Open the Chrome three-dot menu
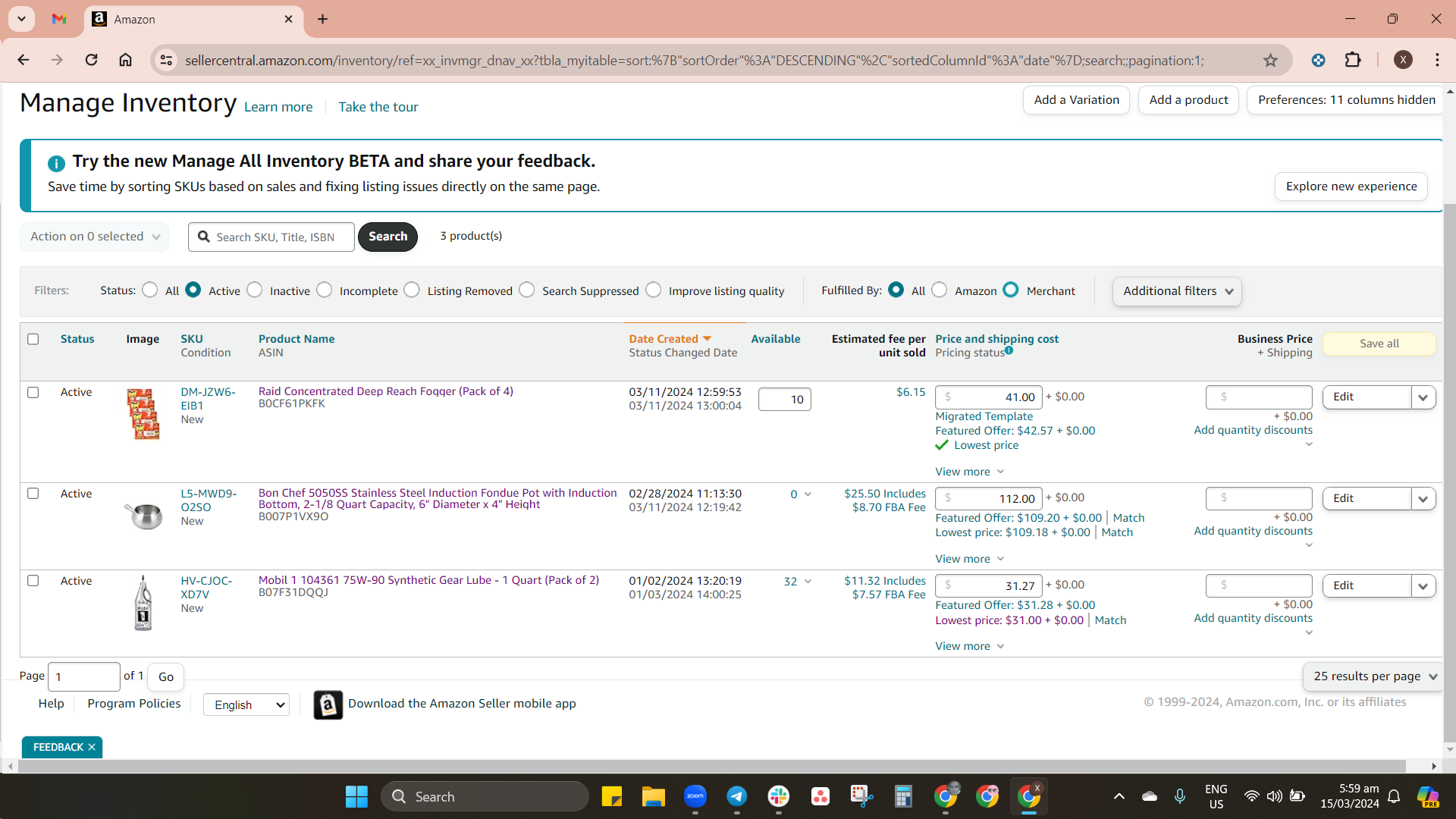The image size is (1456, 819). (x=1437, y=60)
